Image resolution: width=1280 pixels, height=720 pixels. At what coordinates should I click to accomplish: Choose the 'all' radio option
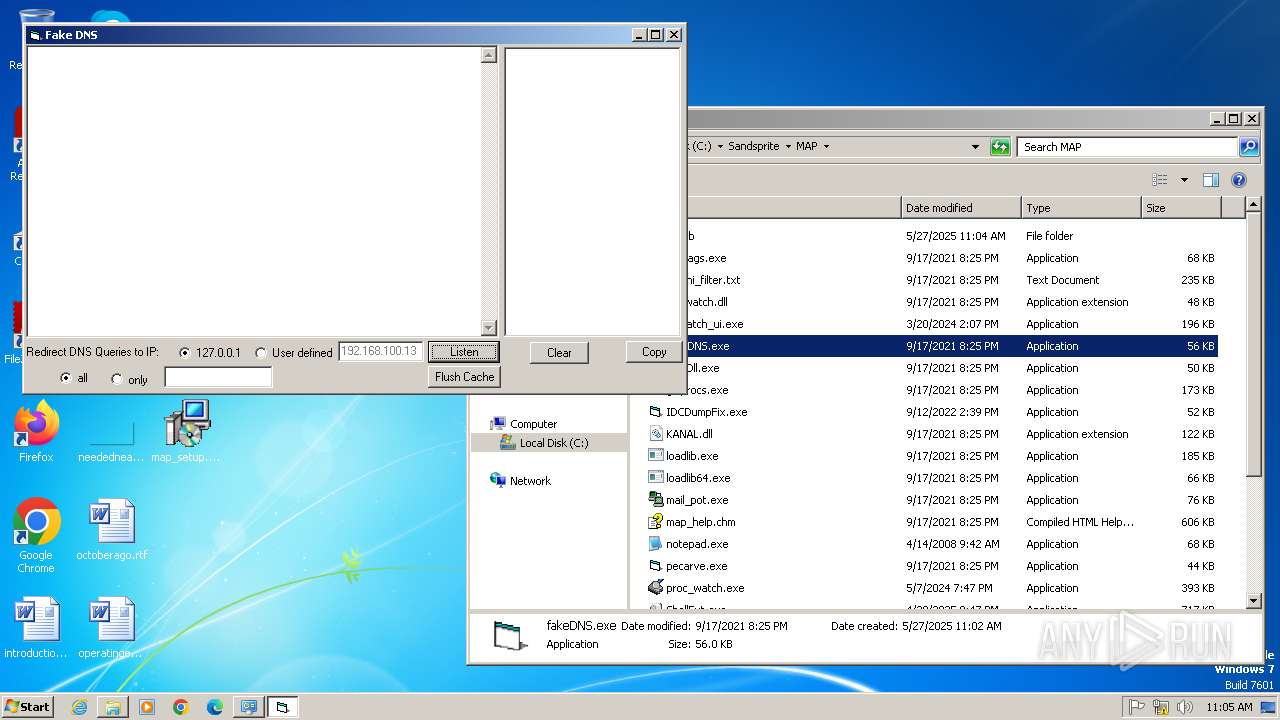[66, 379]
